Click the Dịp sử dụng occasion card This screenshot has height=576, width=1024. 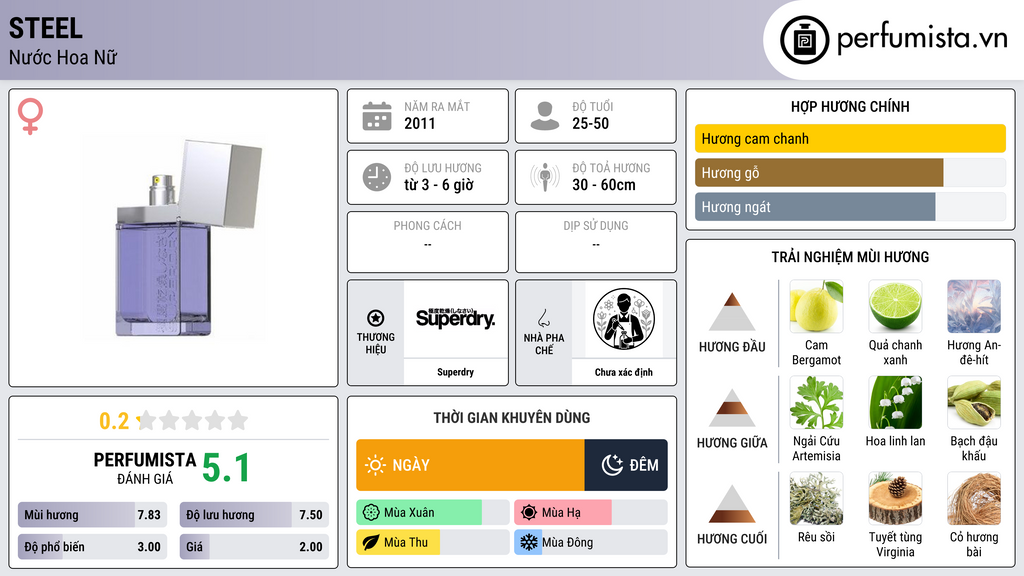[x=596, y=242]
